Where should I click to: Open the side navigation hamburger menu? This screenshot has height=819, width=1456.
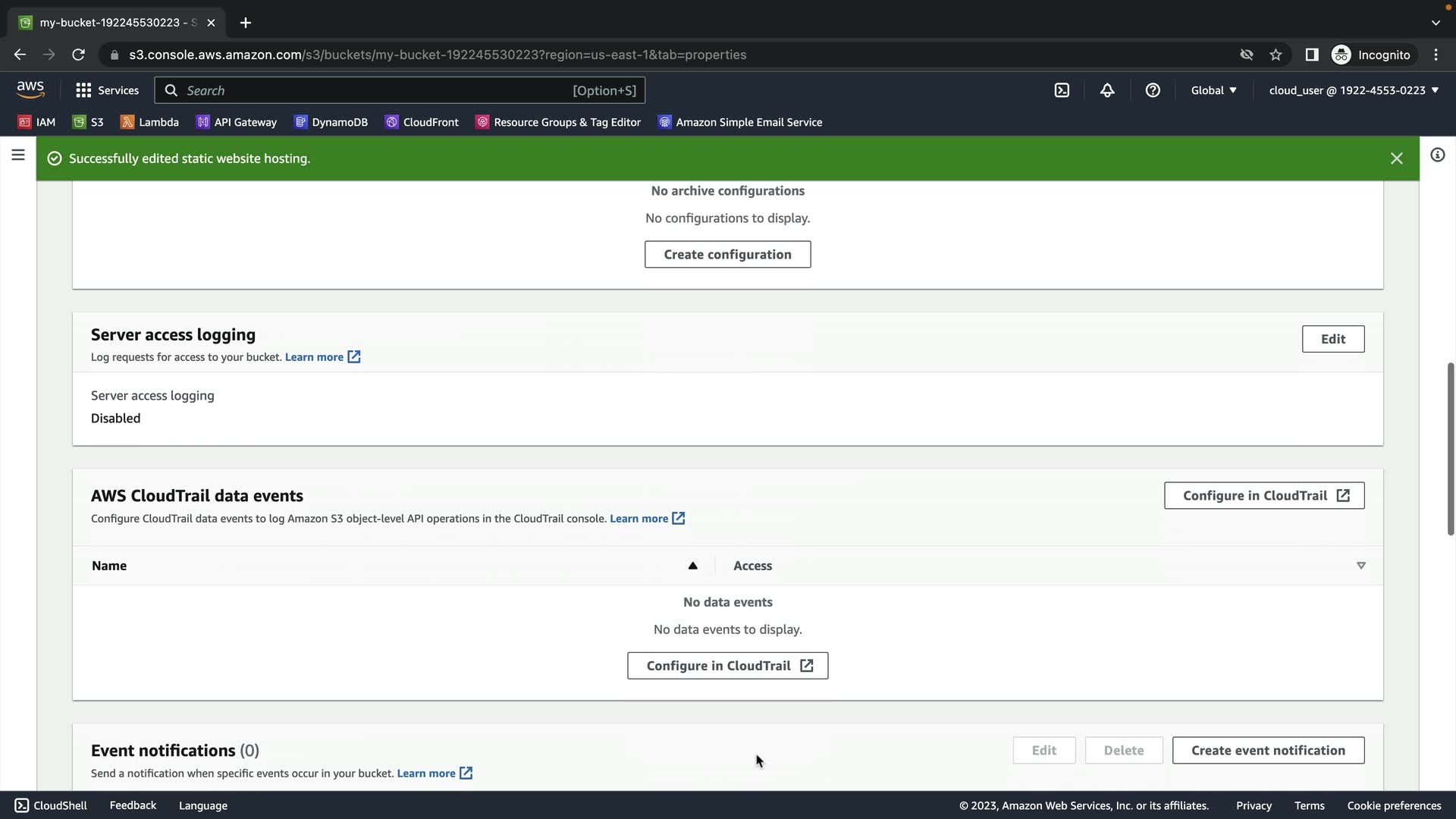tap(18, 155)
